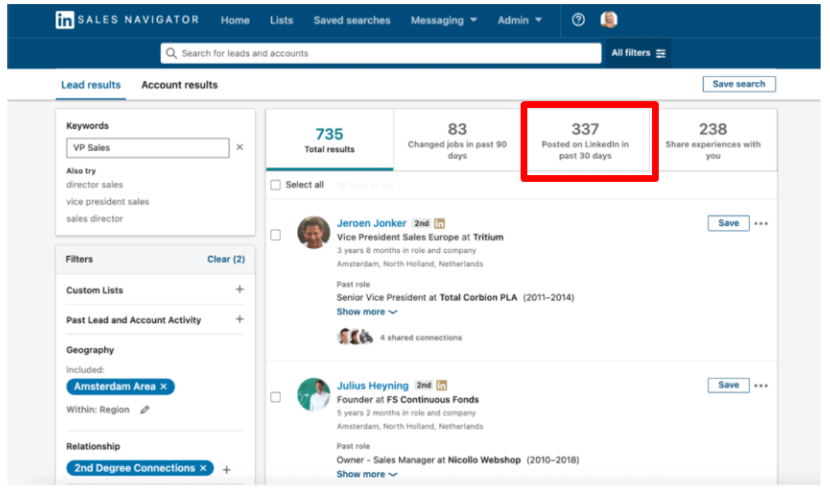Remove the Amsterdam Area filter chip
Screen dimensions: 830x488
click(164, 386)
